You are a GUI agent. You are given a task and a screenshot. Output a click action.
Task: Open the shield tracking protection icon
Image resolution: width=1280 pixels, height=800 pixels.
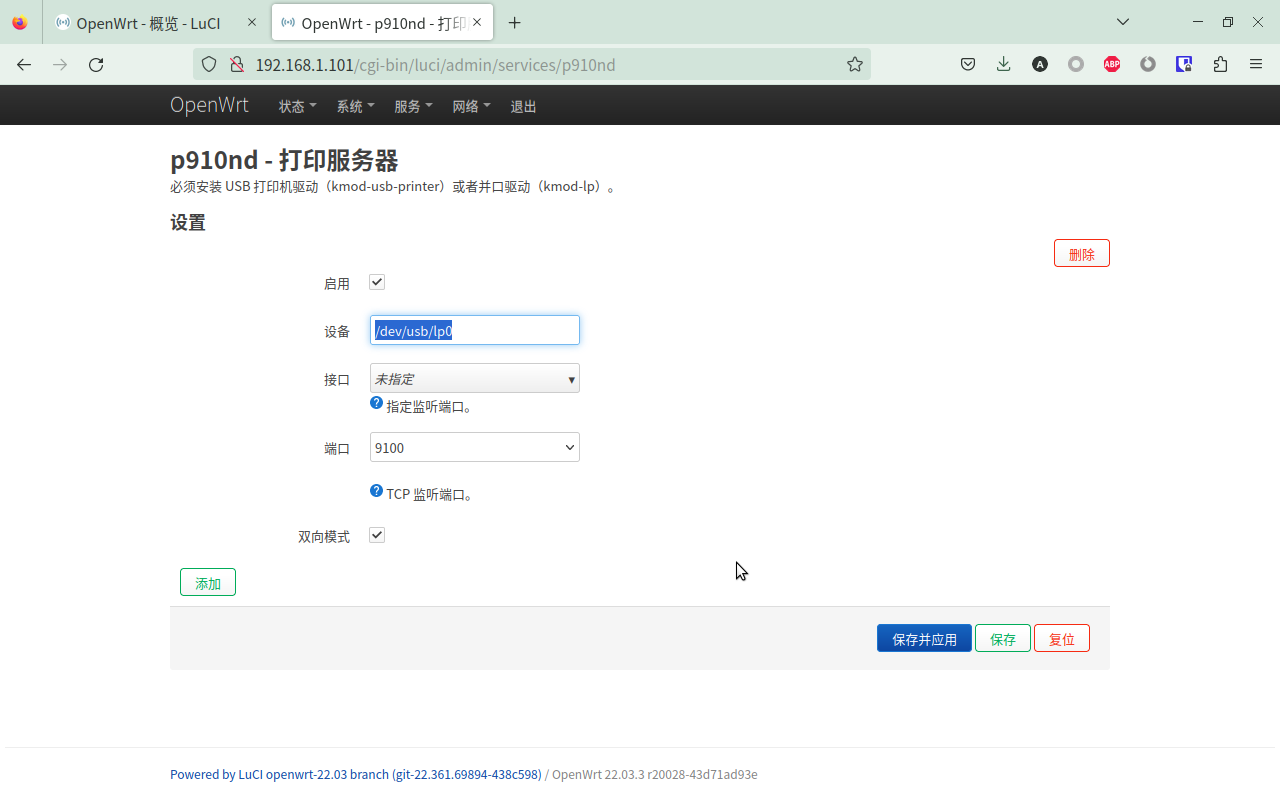[x=209, y=64]
